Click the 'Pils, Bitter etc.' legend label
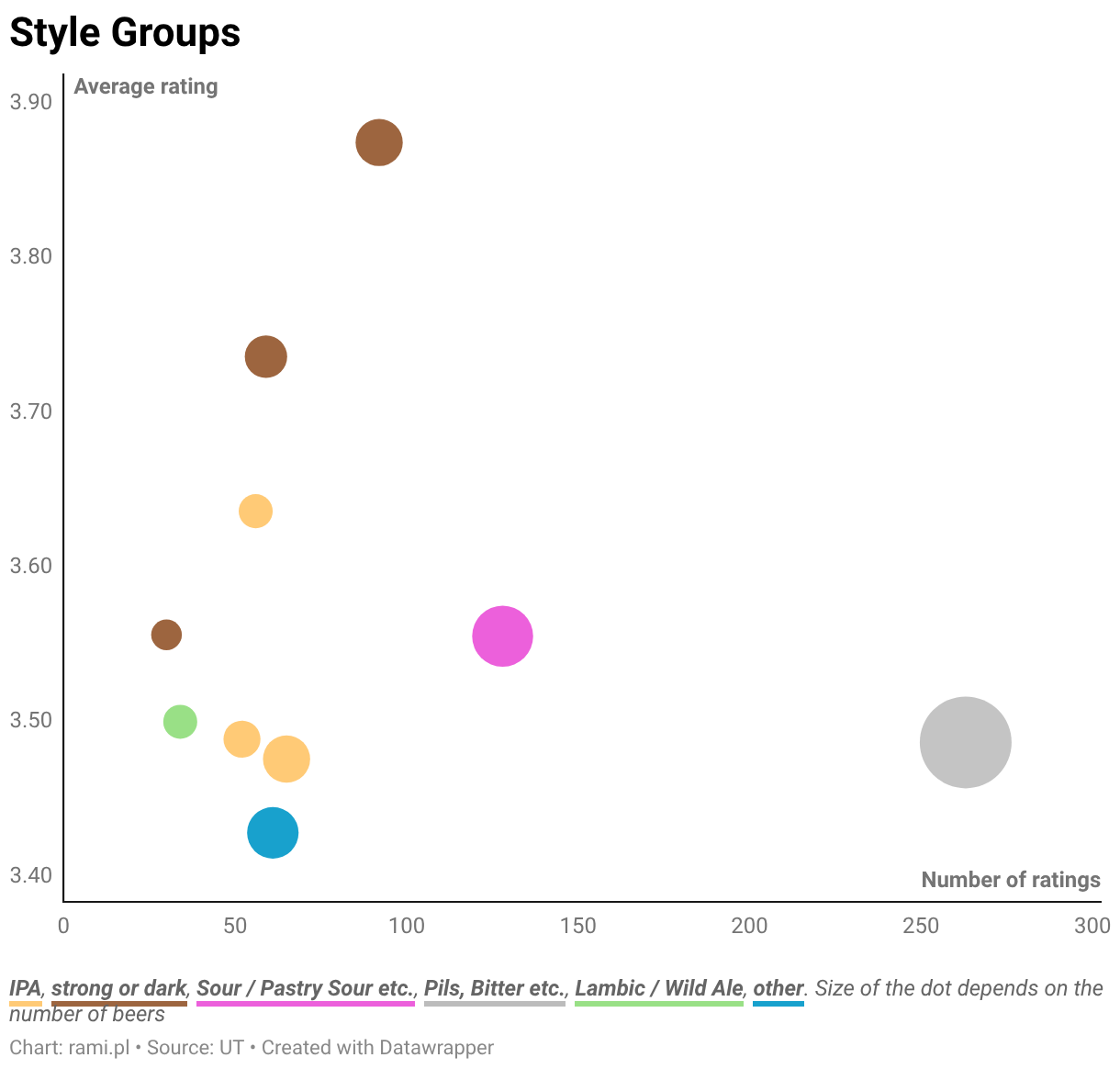The image size is (1120, 1069). click(495, 988)
